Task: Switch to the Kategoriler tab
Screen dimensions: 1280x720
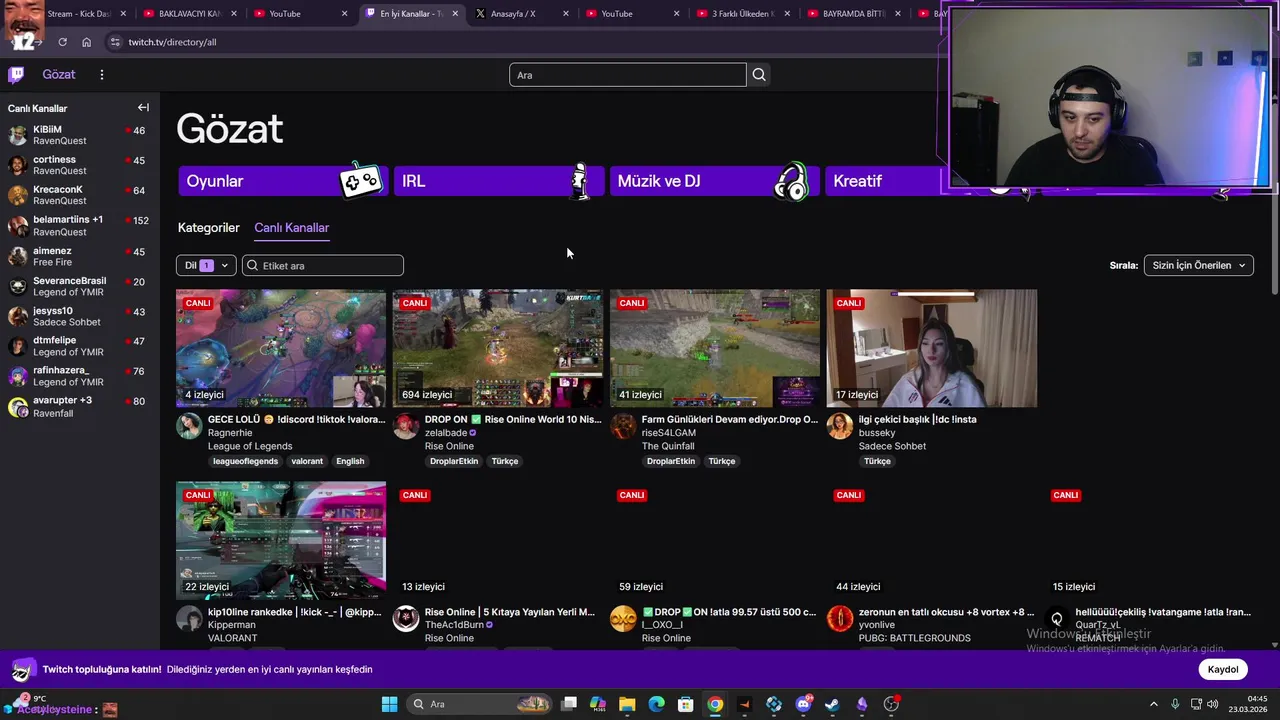Action: 208,227
